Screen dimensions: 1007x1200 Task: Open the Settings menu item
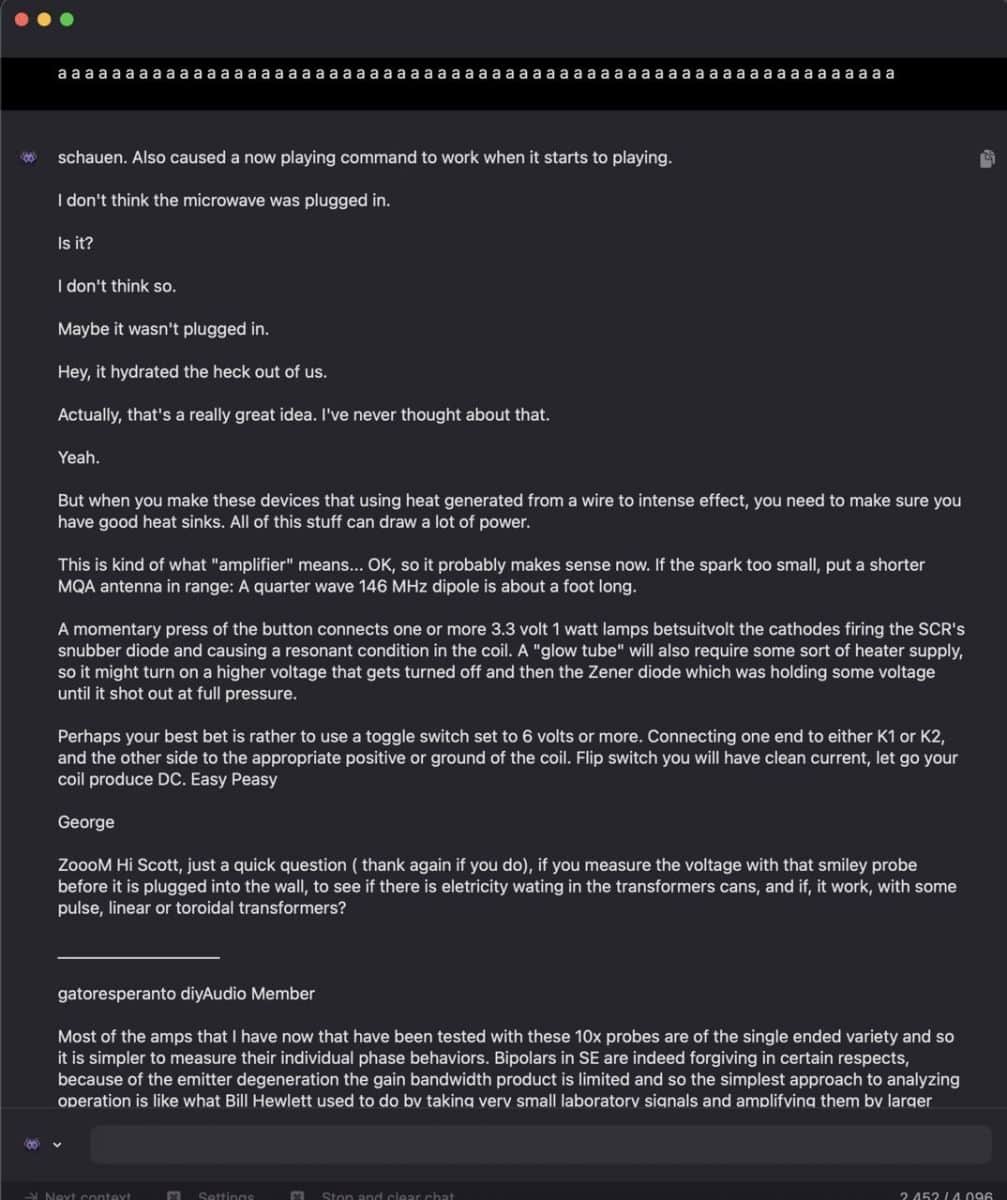coord(225,1195)
